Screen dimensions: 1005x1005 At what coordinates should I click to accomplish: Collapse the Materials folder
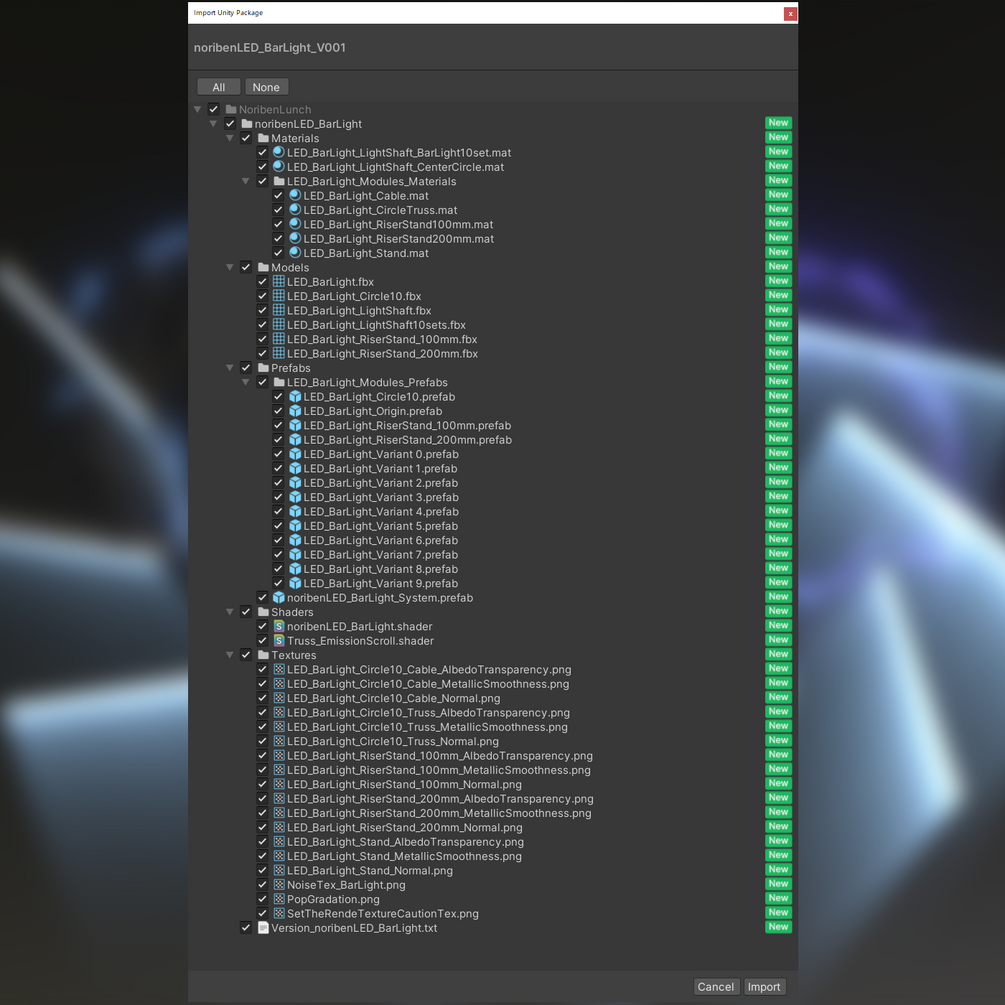229,138
